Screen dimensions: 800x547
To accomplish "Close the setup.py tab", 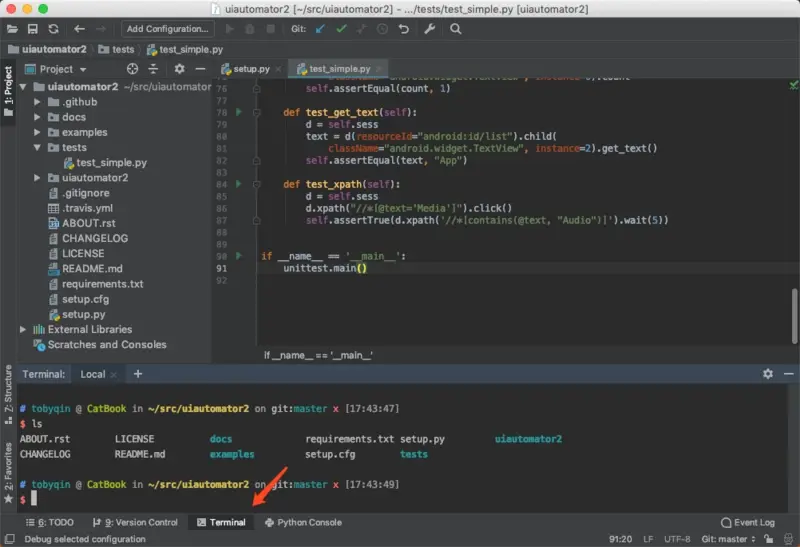I will tap(278, 69).
